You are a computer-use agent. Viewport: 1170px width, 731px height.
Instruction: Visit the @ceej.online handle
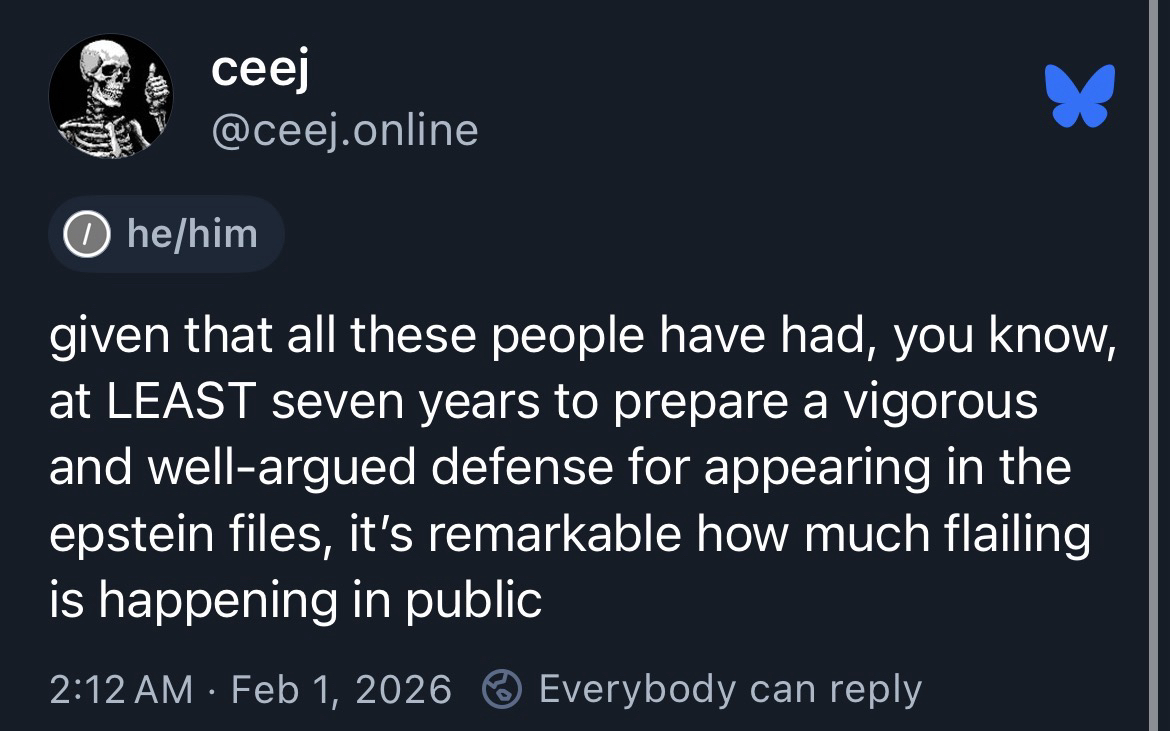[x=345, y=129]
